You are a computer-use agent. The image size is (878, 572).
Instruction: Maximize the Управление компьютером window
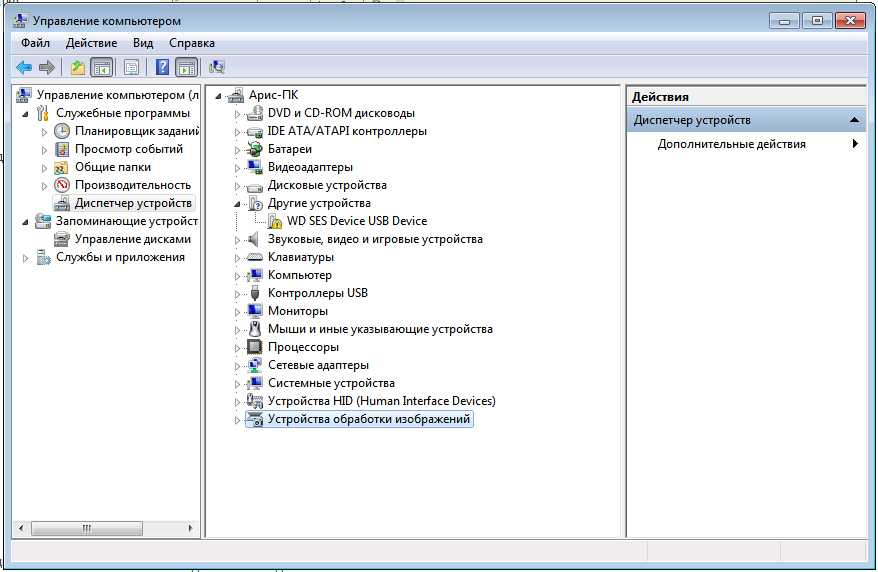tap(817, 21)
